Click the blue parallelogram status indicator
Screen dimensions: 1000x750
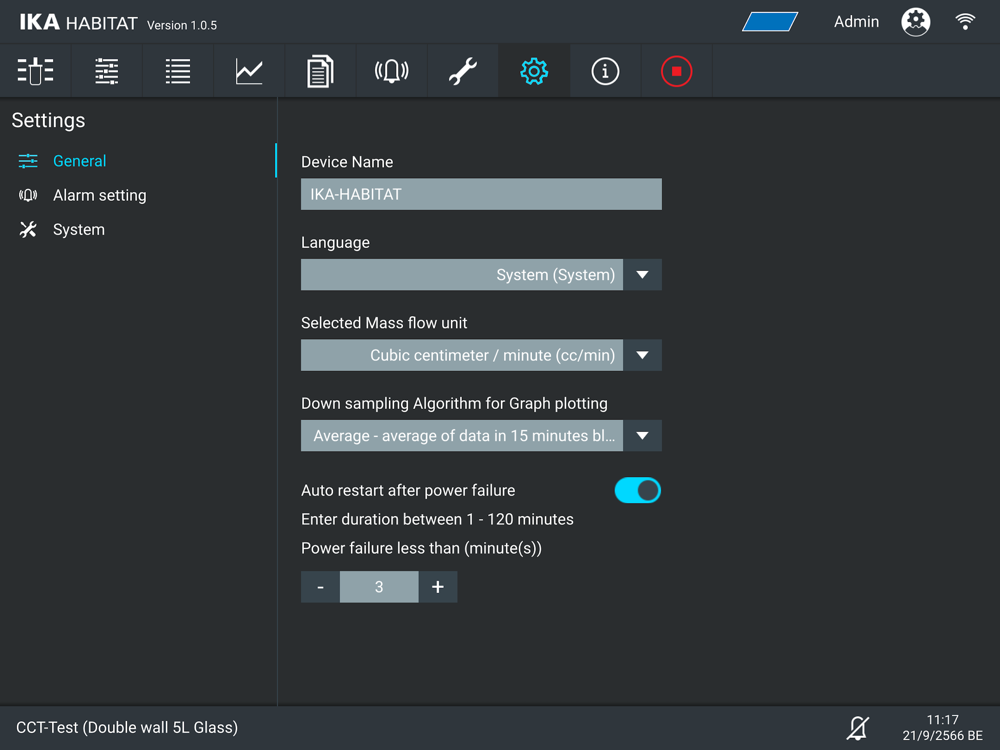pos(770,22)
